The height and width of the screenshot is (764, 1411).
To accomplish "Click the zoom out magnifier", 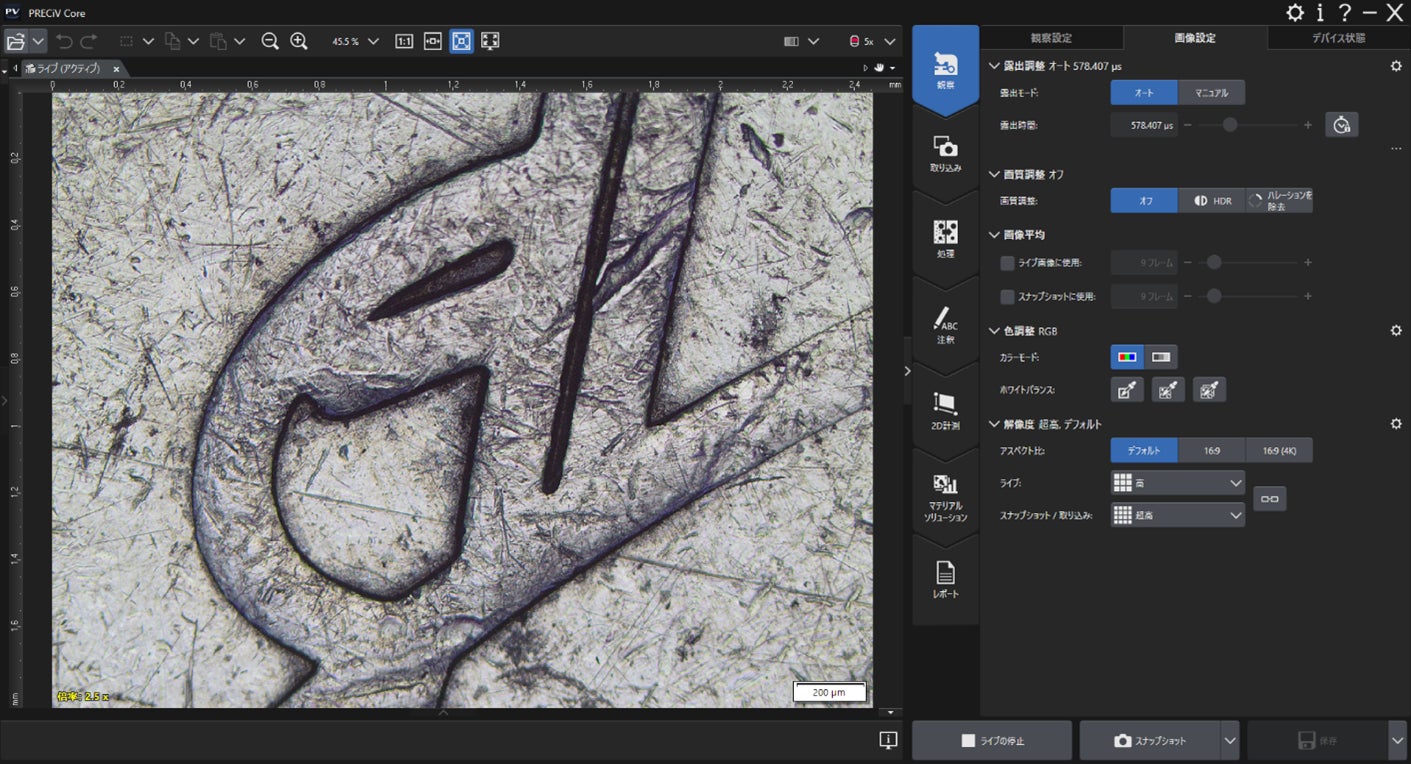I will [270, 41].
